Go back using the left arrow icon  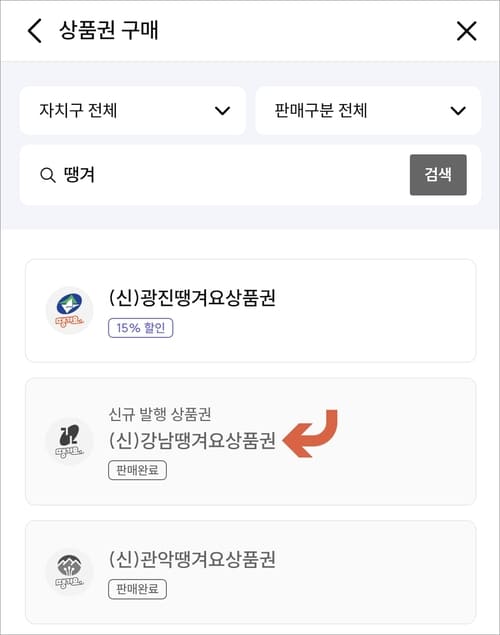click(x=35, y=31)
